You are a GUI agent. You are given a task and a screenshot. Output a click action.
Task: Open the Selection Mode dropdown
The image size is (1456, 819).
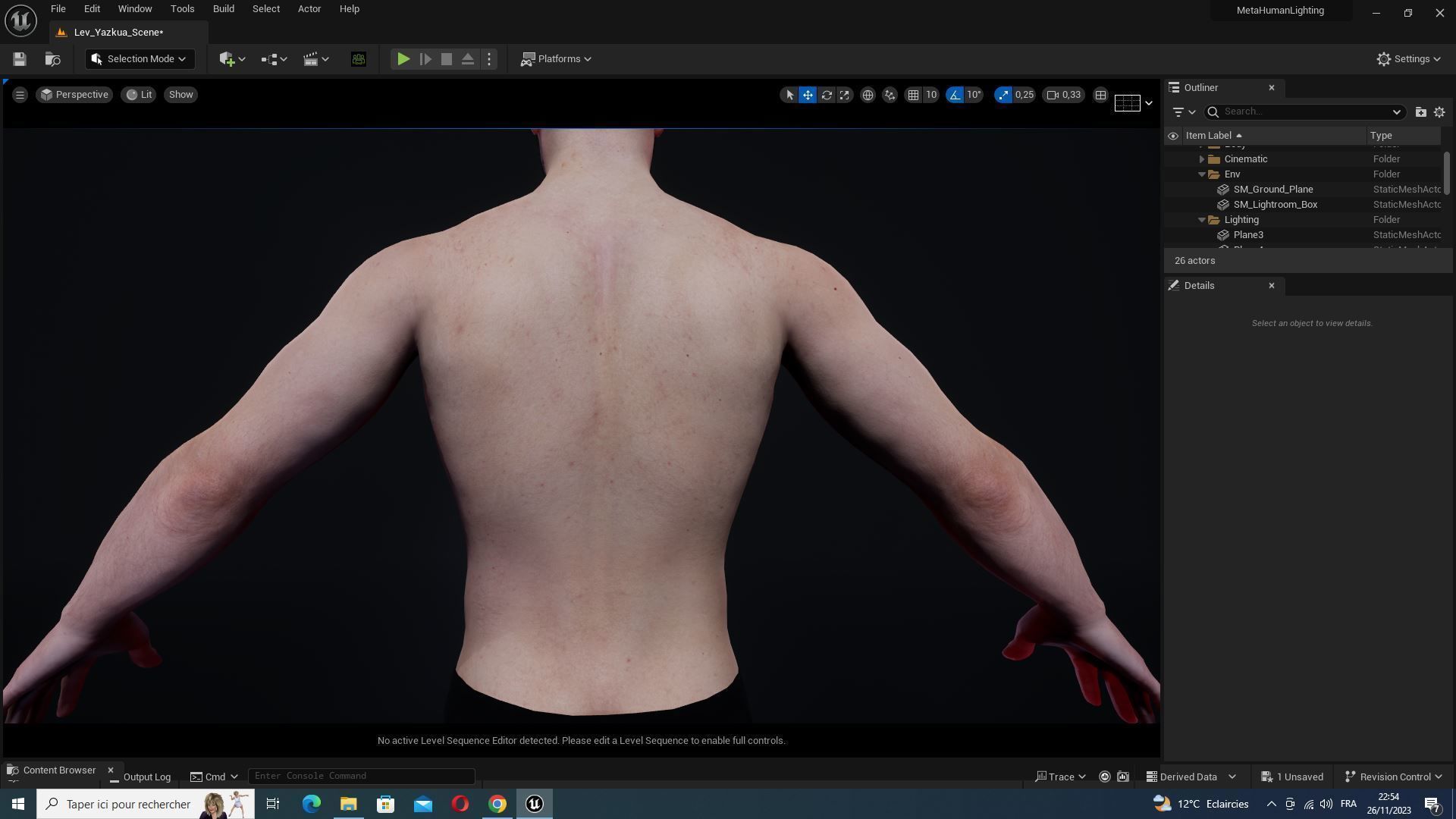click(x=140, y=59)
